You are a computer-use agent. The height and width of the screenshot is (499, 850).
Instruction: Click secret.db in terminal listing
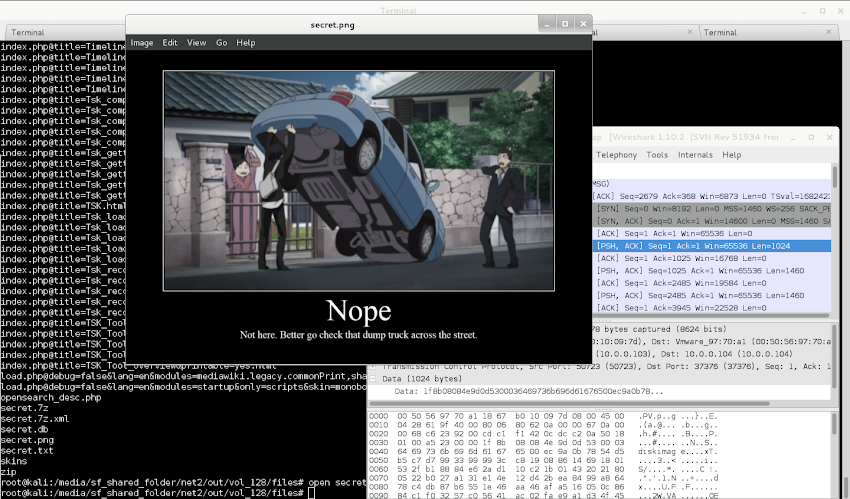tap(24, 430)
